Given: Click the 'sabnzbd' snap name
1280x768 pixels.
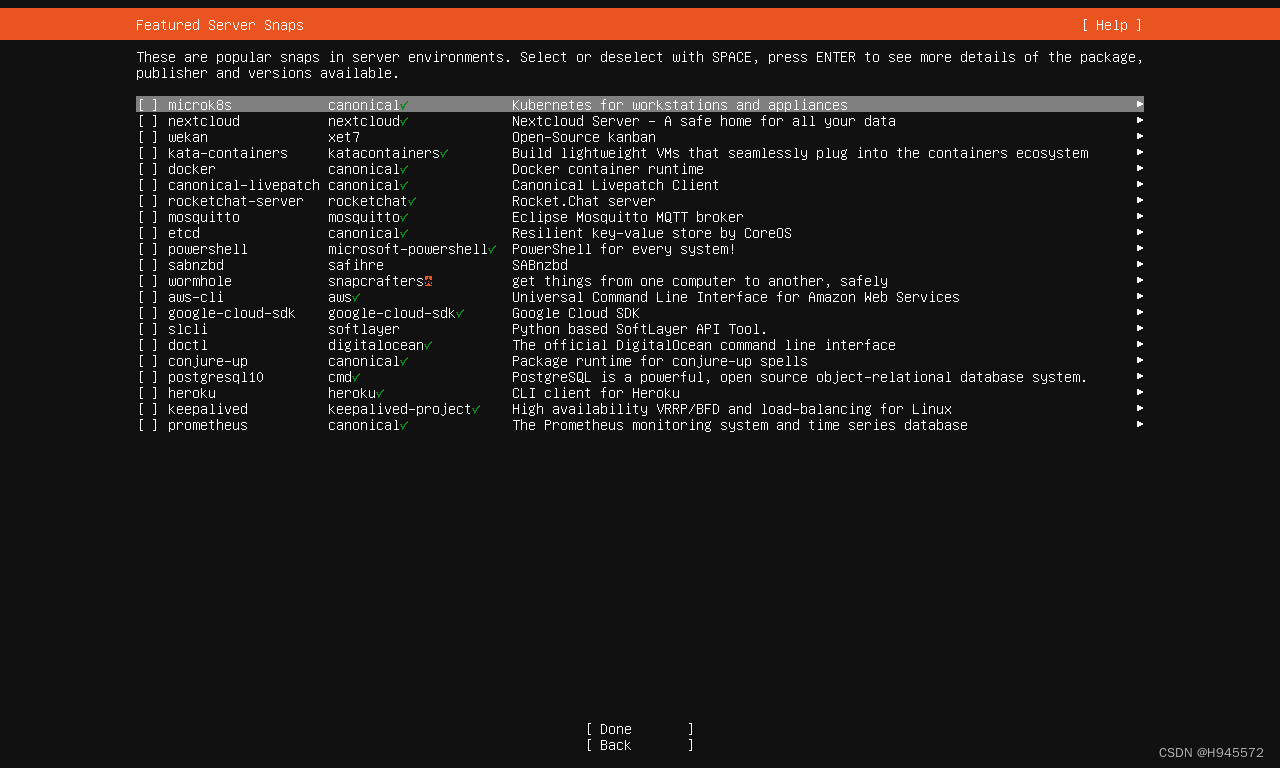Looking at the screenshot, I should pyautogui.click(x=196, y=265).
